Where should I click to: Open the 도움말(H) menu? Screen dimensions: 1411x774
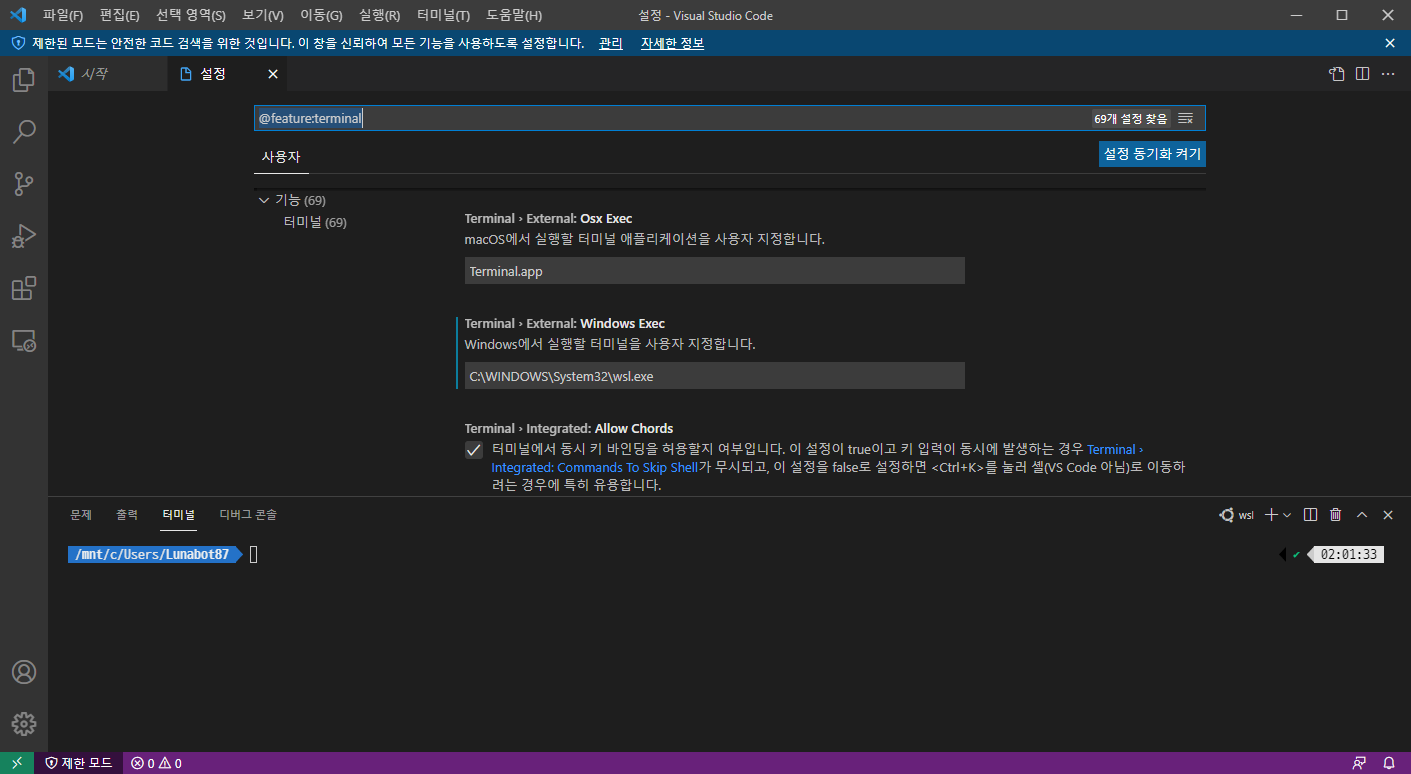514,15
